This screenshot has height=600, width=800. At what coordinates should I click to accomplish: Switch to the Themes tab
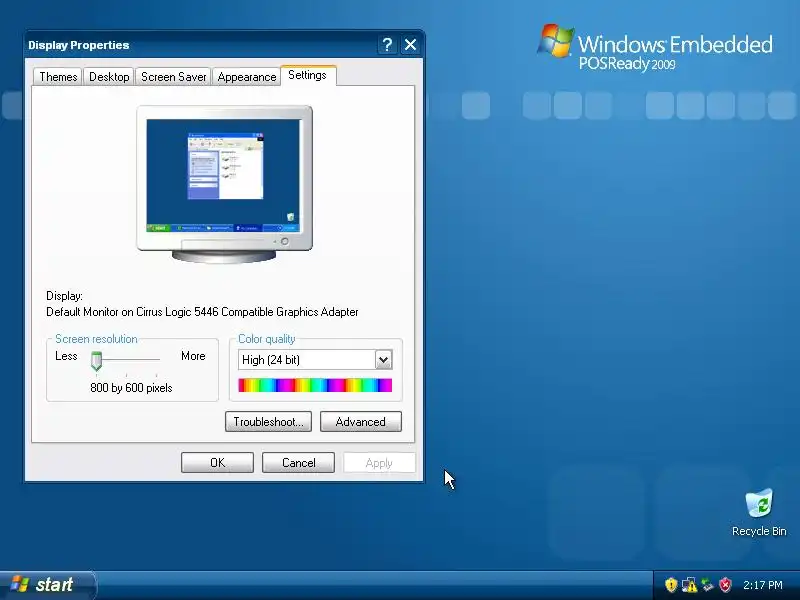pyautogui.click(x=58, y=77)
